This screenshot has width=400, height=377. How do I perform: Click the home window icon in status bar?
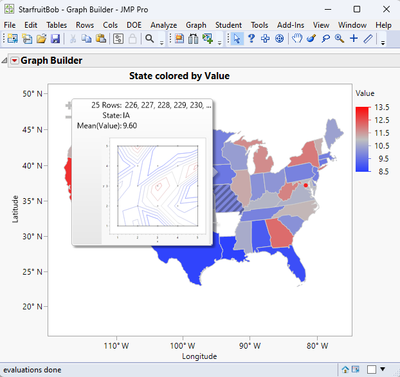(345, 369)
